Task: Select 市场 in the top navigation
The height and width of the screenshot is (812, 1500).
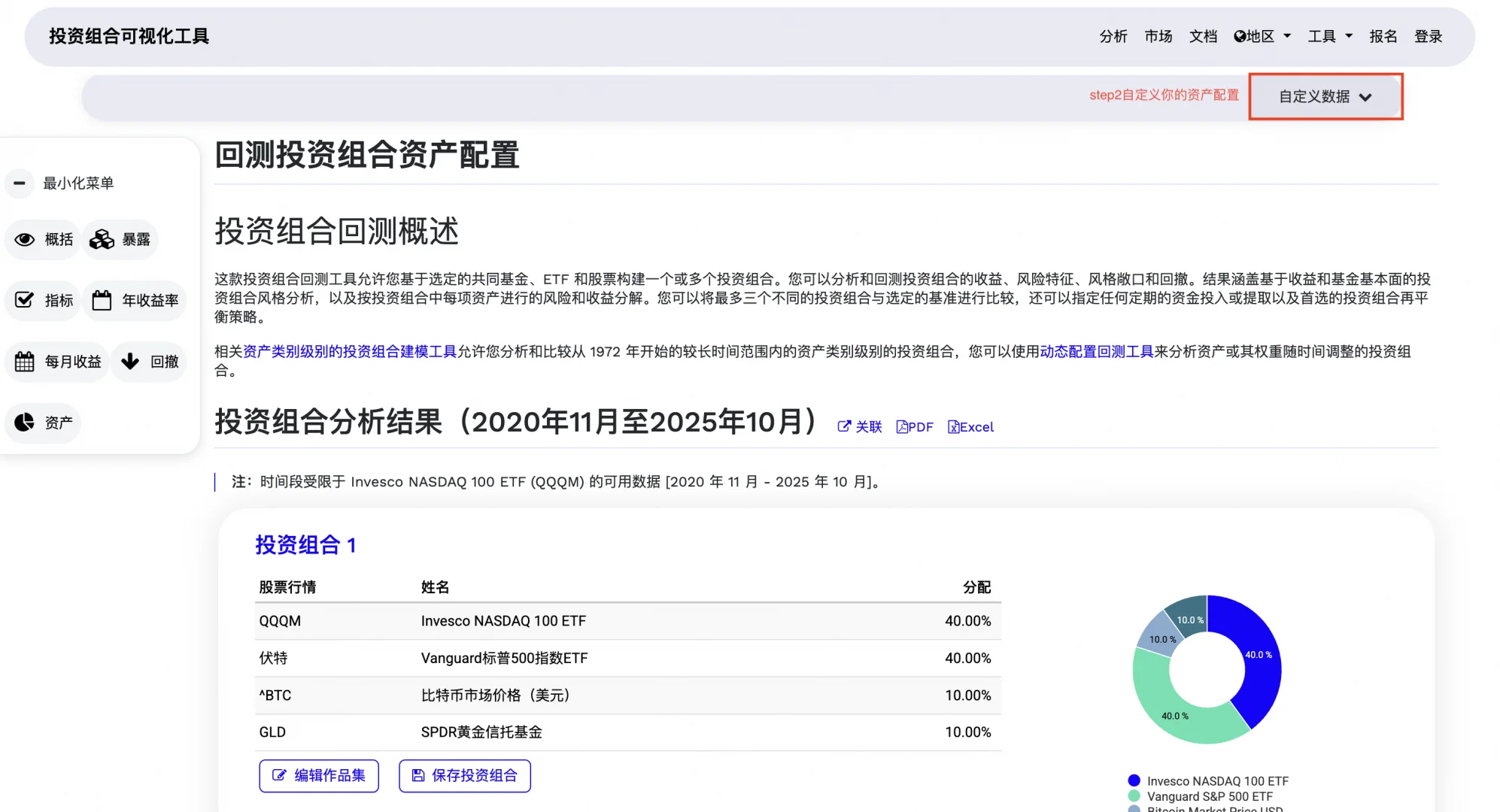Action: [x=1158, y=35]
